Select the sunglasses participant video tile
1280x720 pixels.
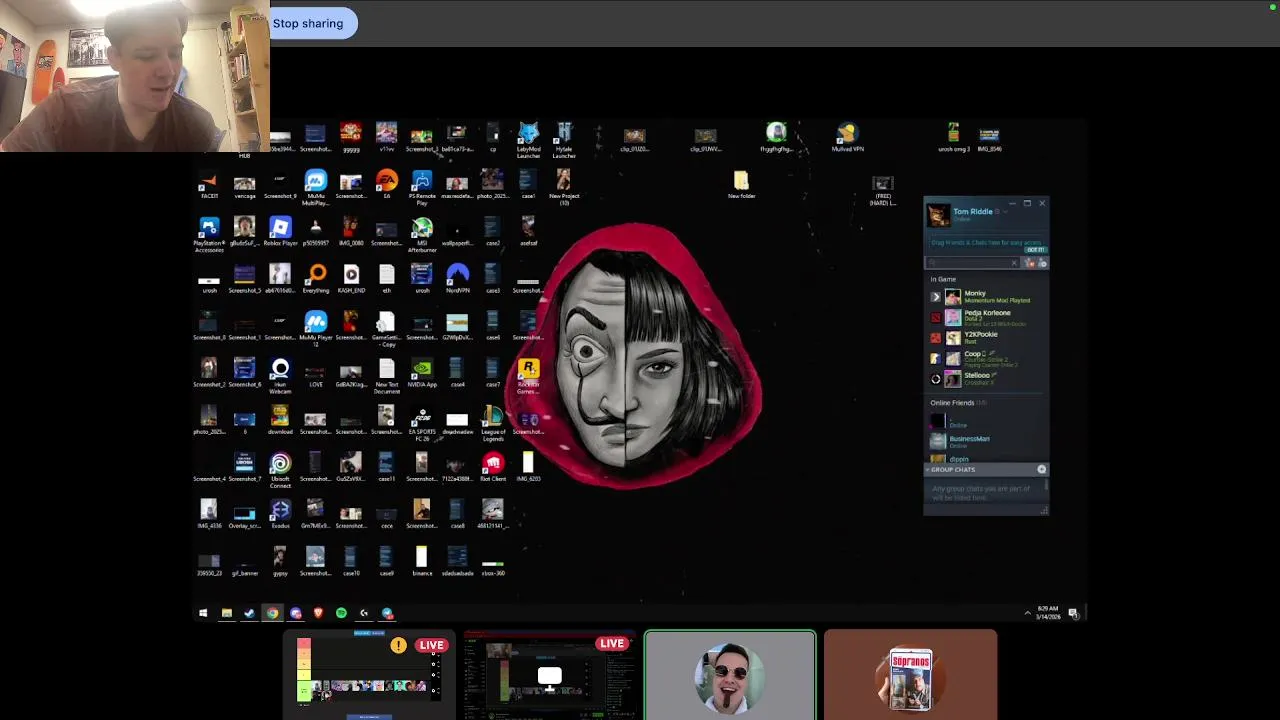coord(730,675)
